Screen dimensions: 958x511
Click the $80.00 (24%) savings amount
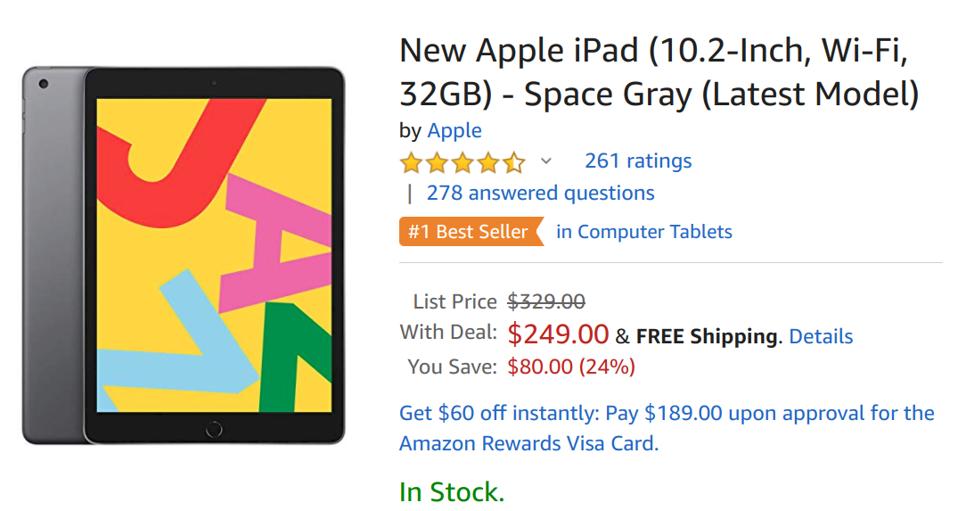(x=570, y=367)
